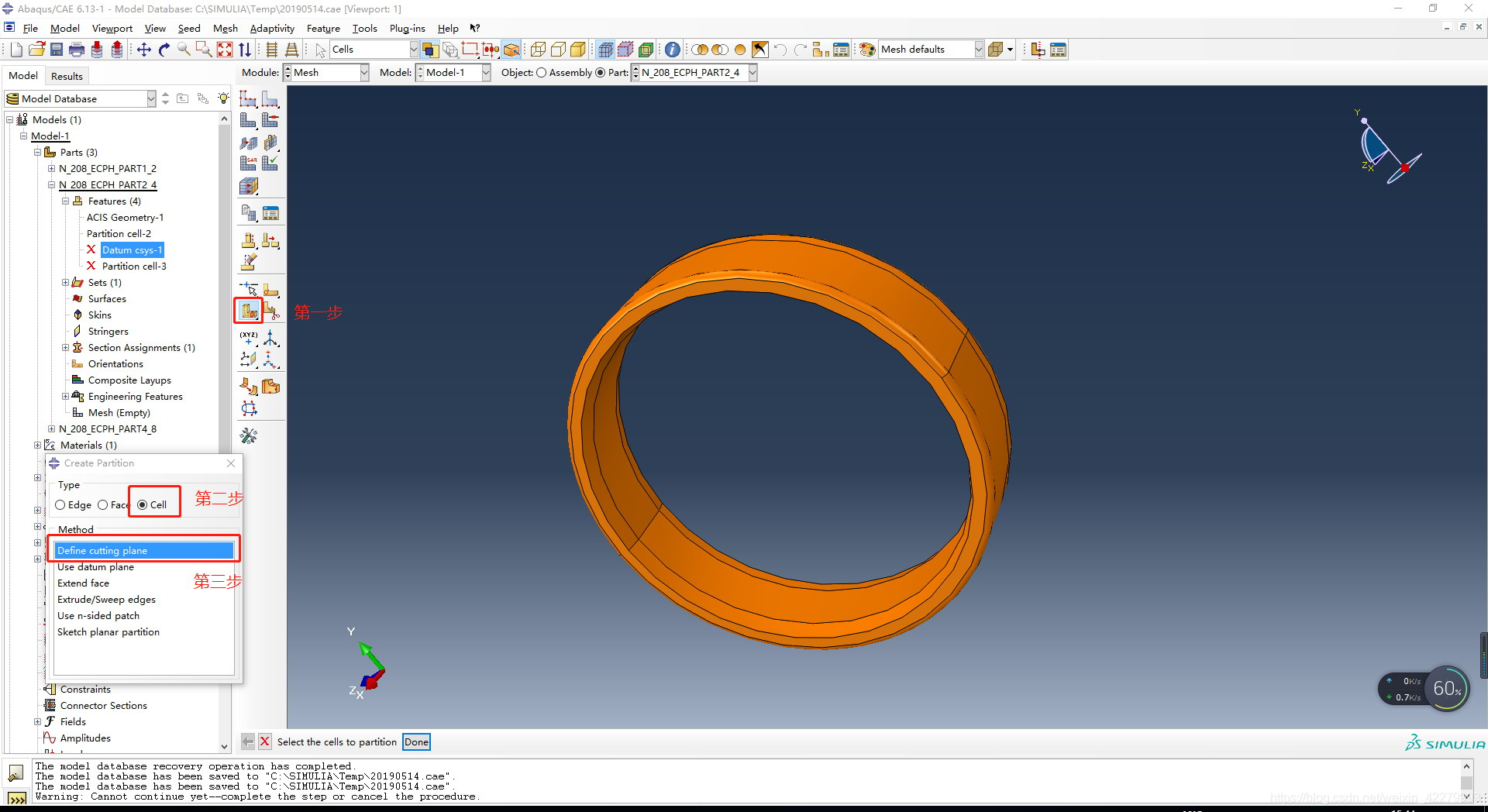Screen dimensions: 1488x812
Task: Open the Part selection dropdown
Action: point(752,73)
